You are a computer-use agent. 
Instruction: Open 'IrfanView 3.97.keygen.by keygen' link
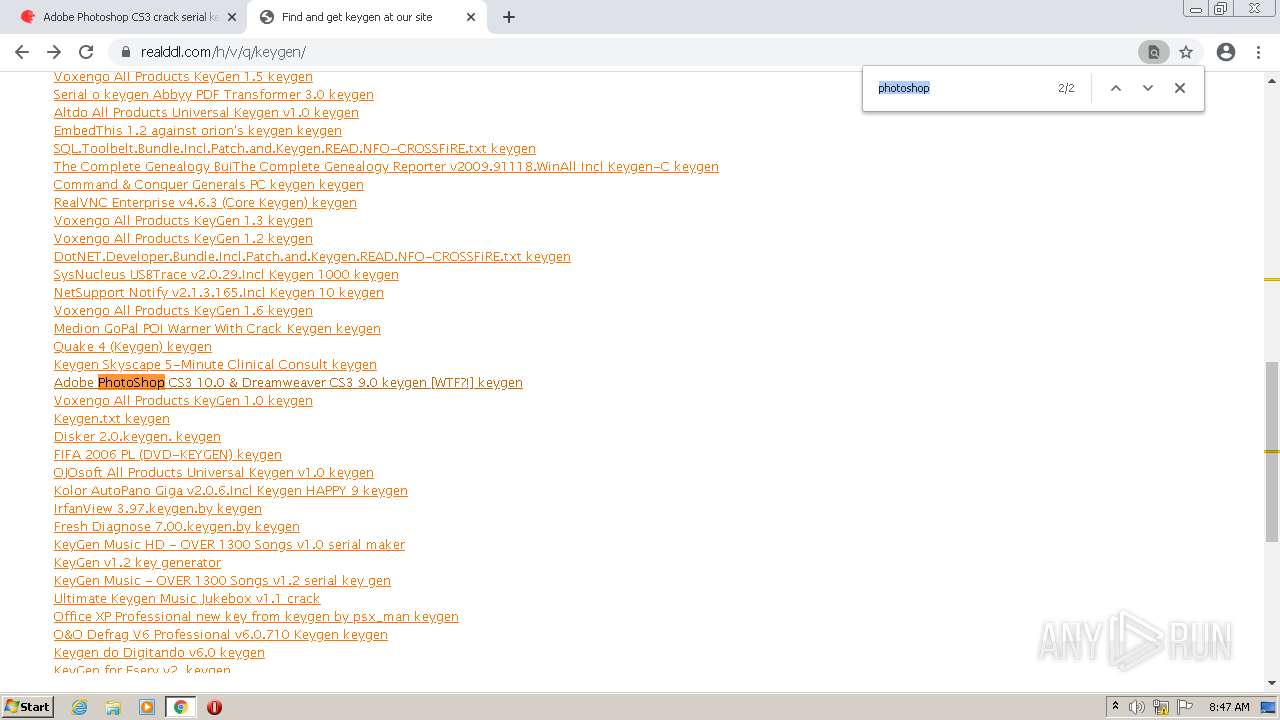(158, 509)
